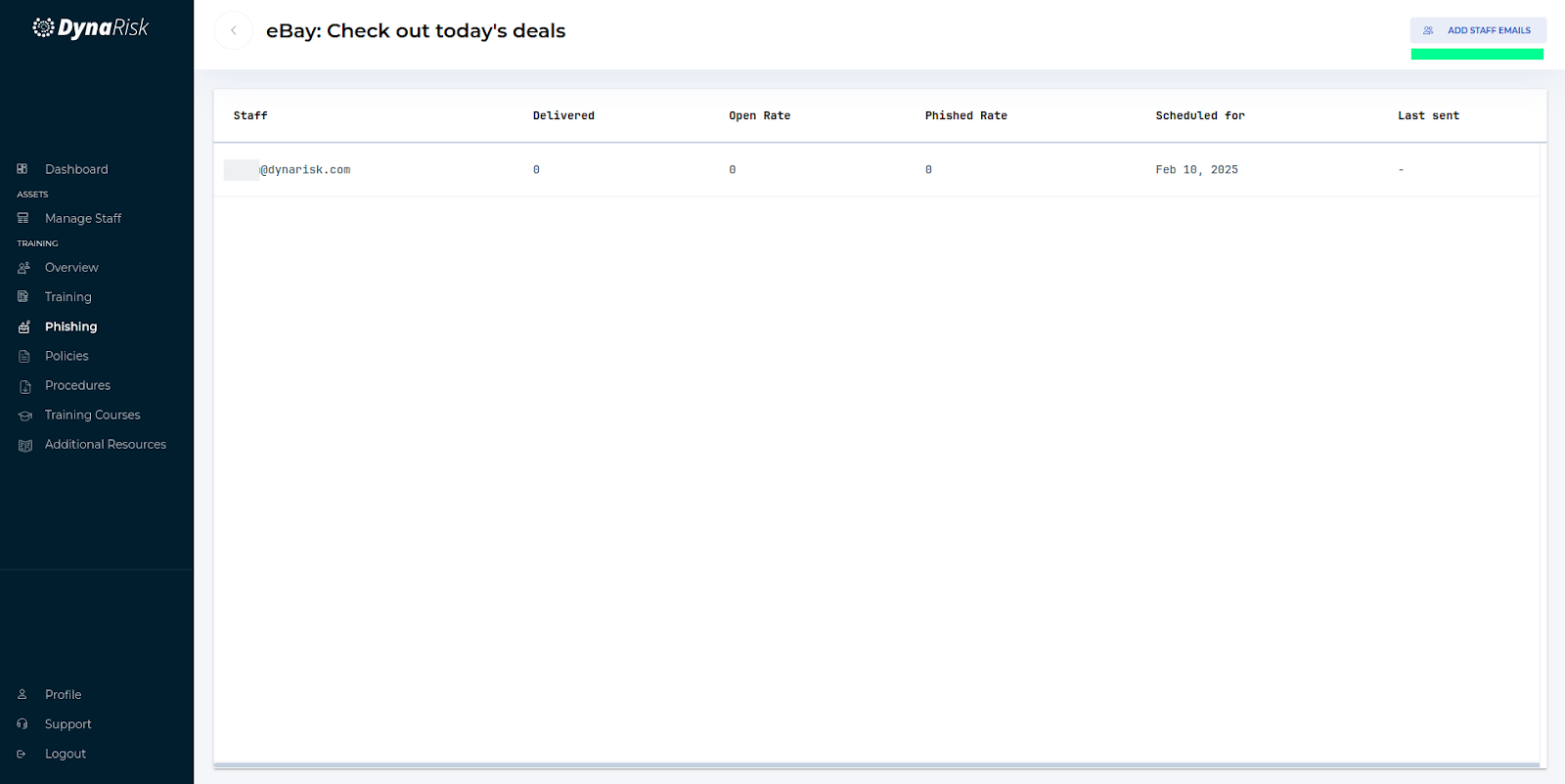The image size is (1565, 784).
Task: Click the DynaRisk logo
Action: (x=91, y=27)
